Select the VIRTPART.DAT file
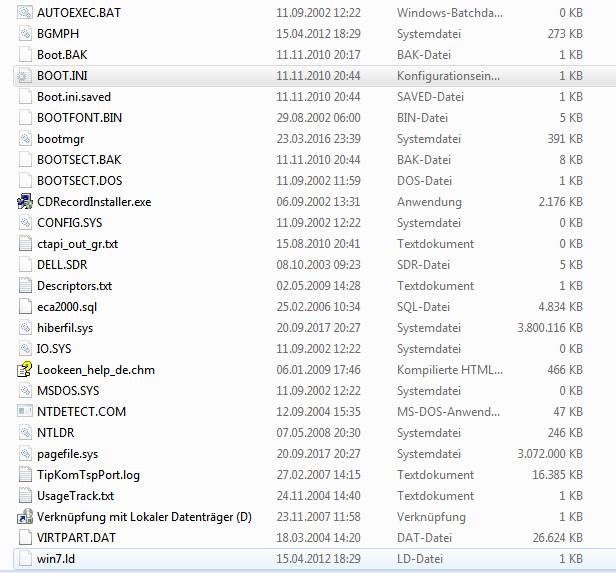 click(75, 538)
